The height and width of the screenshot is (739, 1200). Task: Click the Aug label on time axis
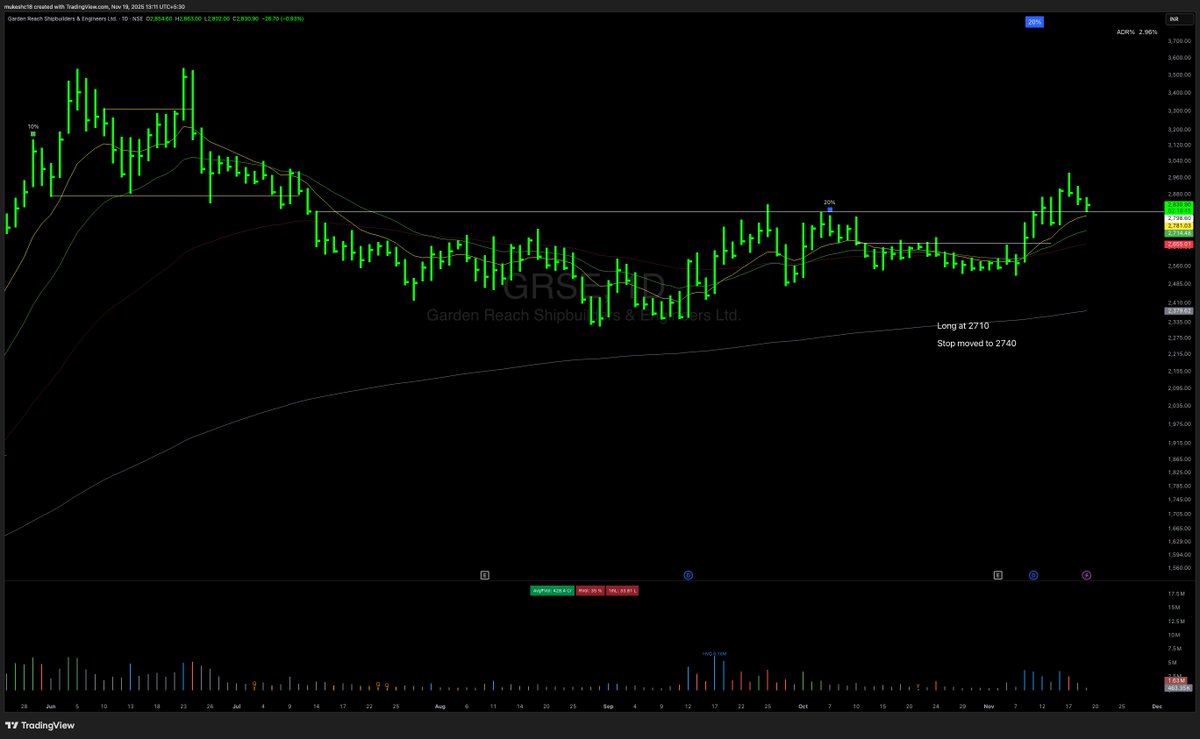click(440, 705)
